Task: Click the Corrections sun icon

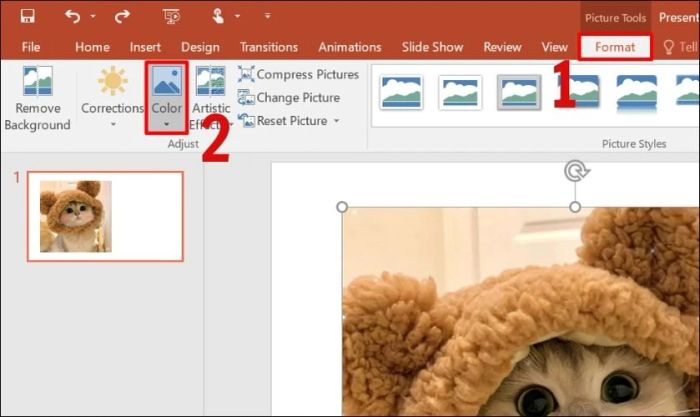Action: pos(112,81)
